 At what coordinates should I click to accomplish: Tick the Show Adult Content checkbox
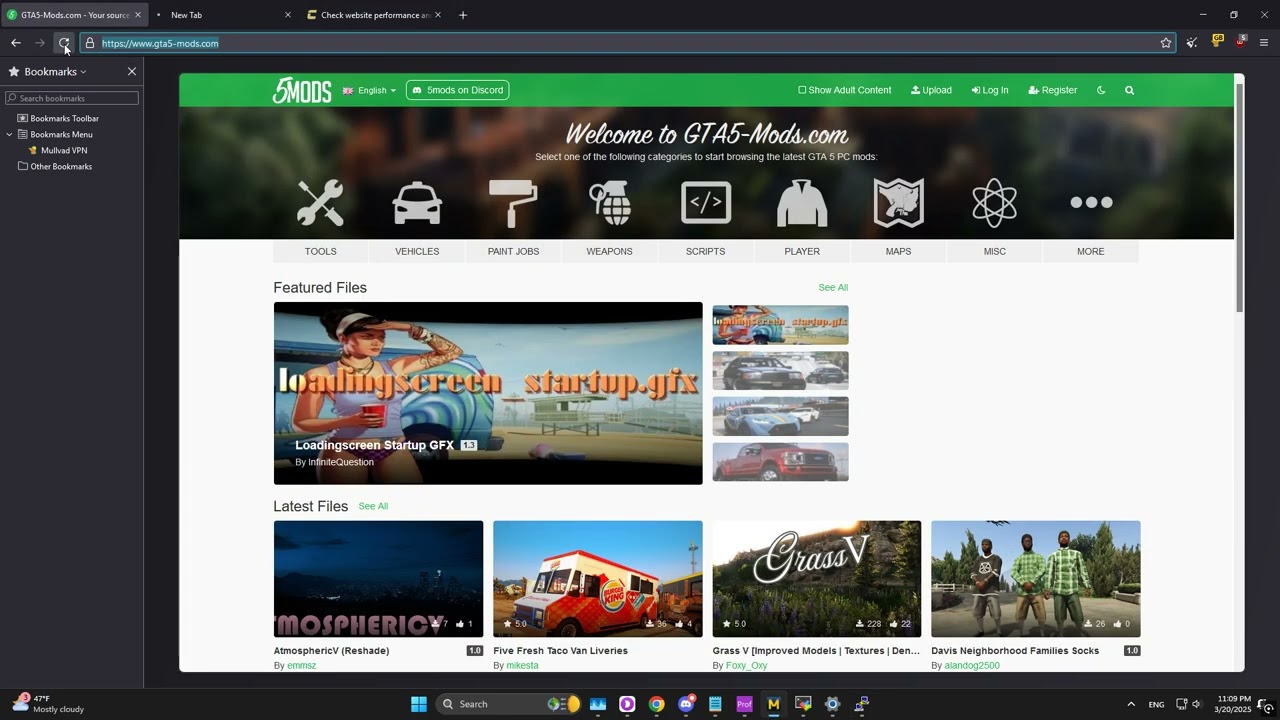pos(802,90)
